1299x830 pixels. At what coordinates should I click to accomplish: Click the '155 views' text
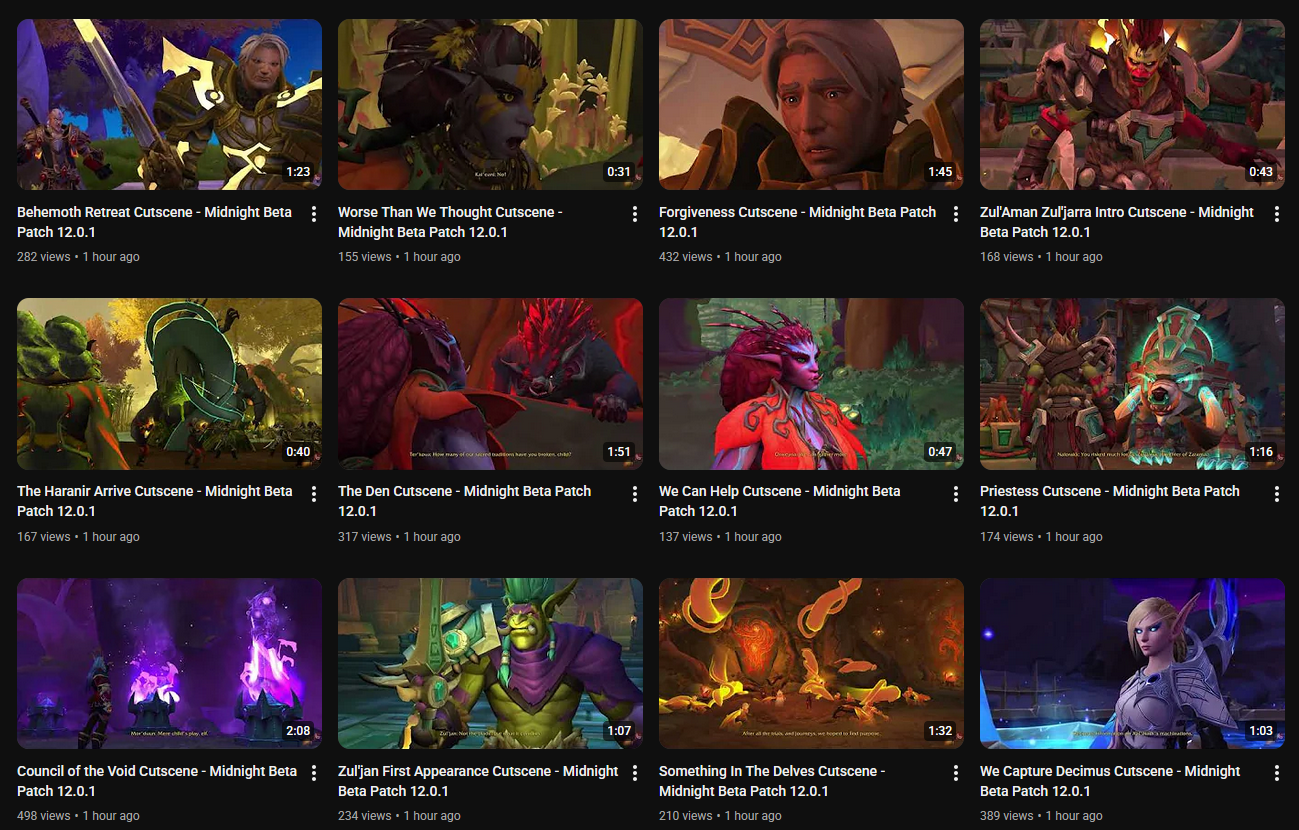[365, 257]
